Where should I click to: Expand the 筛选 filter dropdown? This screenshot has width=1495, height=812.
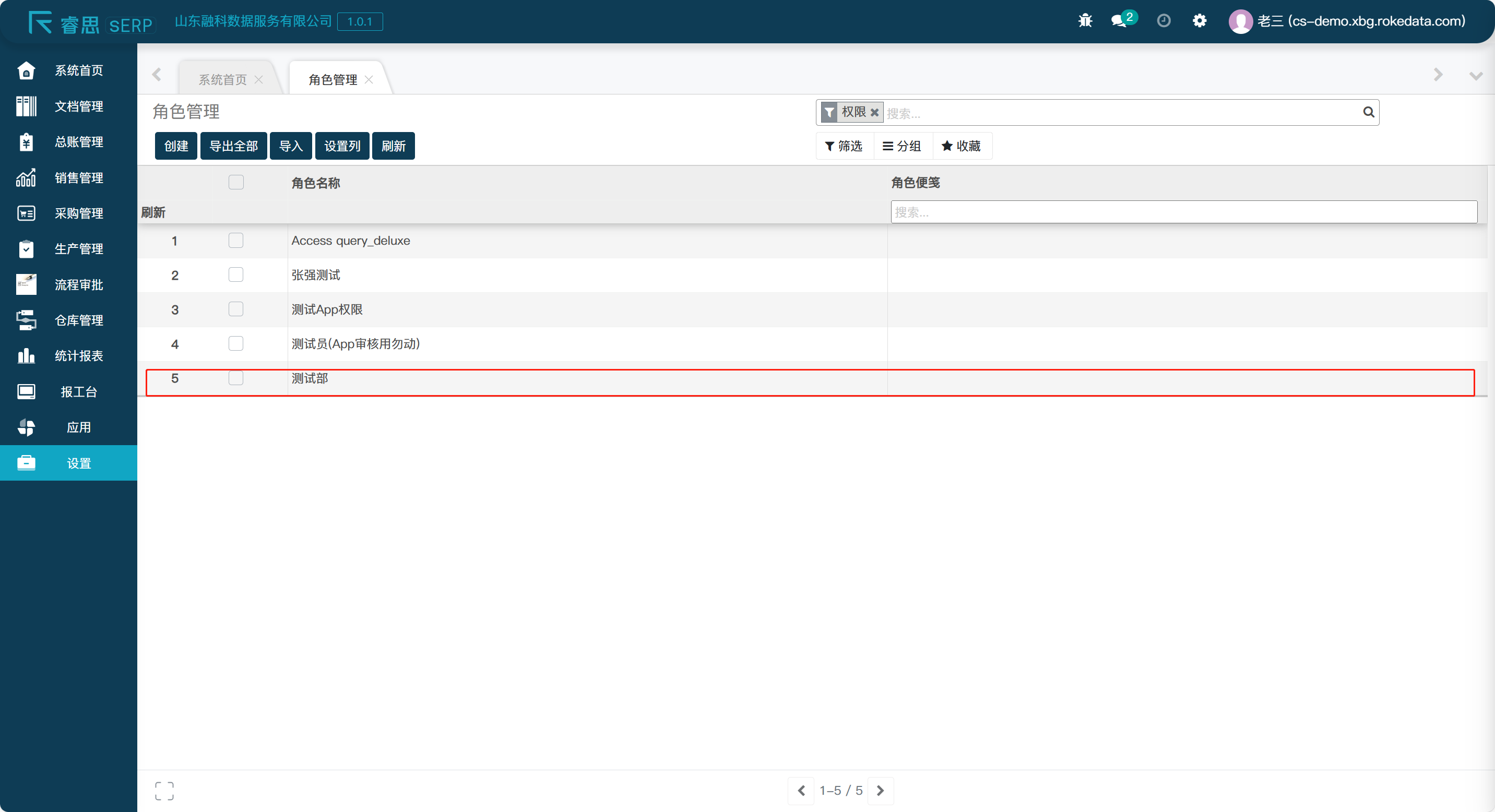(x=844, y=146)
